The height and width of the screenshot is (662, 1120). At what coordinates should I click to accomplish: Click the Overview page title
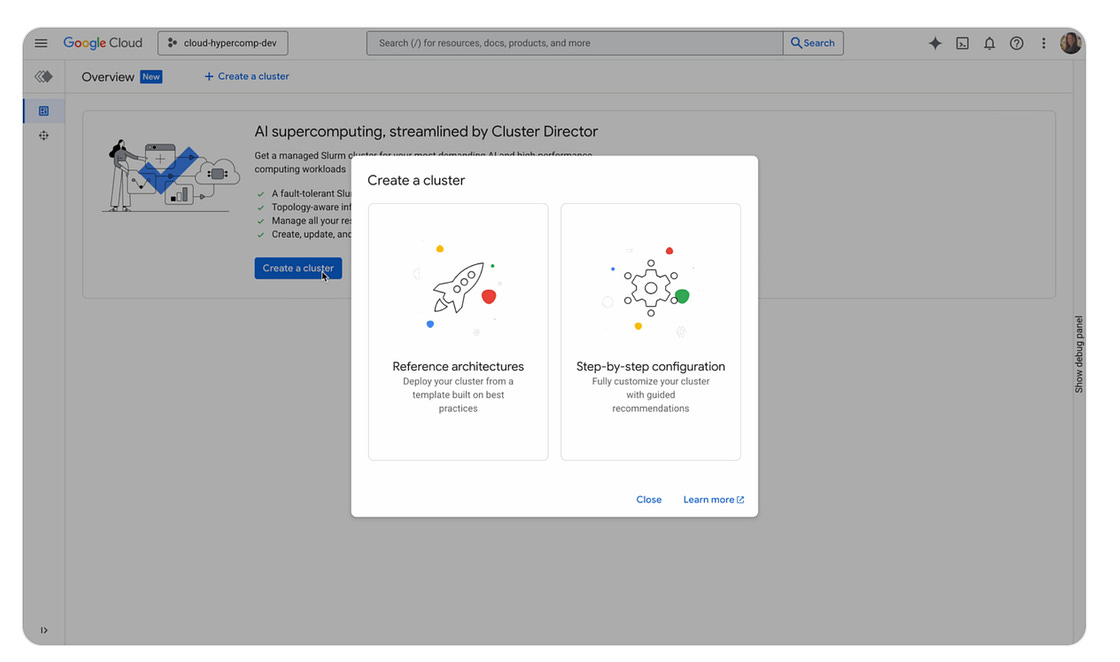coord(108,77)
